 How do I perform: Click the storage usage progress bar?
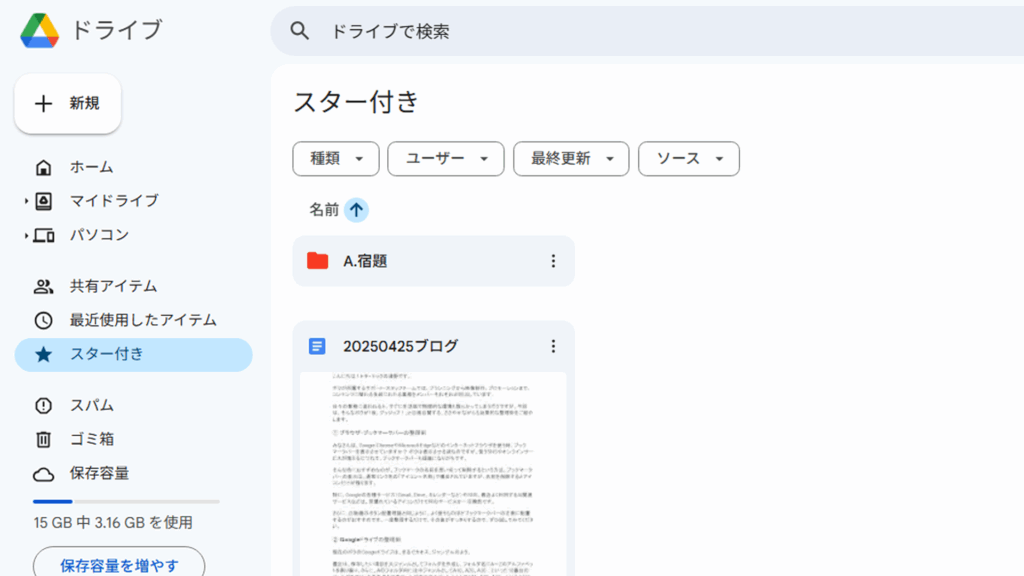click(120, 501)
